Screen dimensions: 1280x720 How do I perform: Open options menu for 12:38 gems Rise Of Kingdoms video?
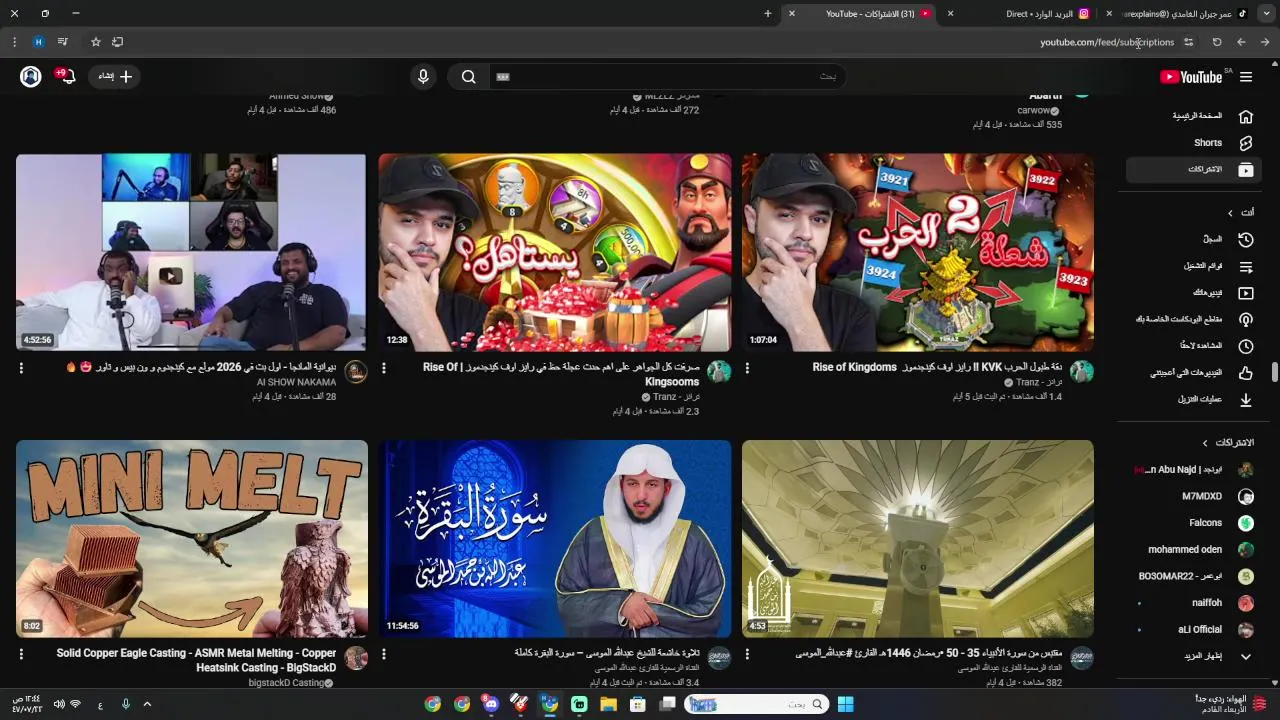tap(384, 368)
